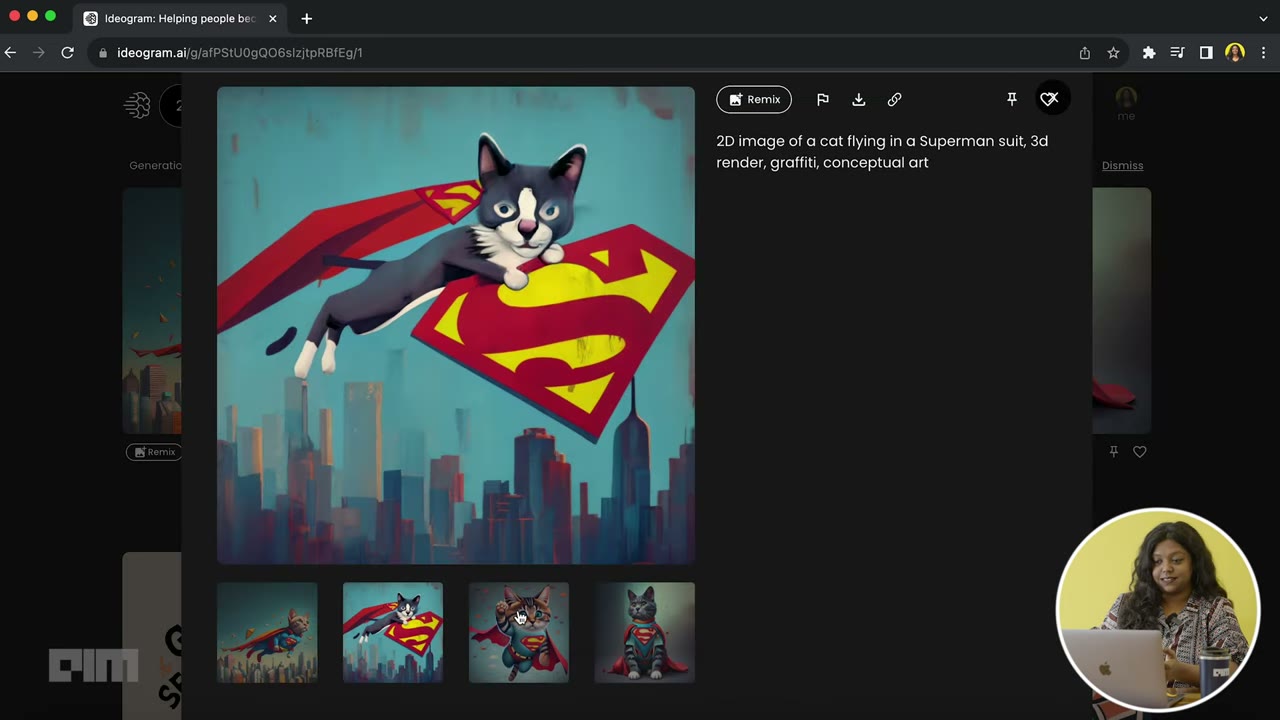
Task: Click the prompt text about a cat flying
Action: [x=882, y=152]
